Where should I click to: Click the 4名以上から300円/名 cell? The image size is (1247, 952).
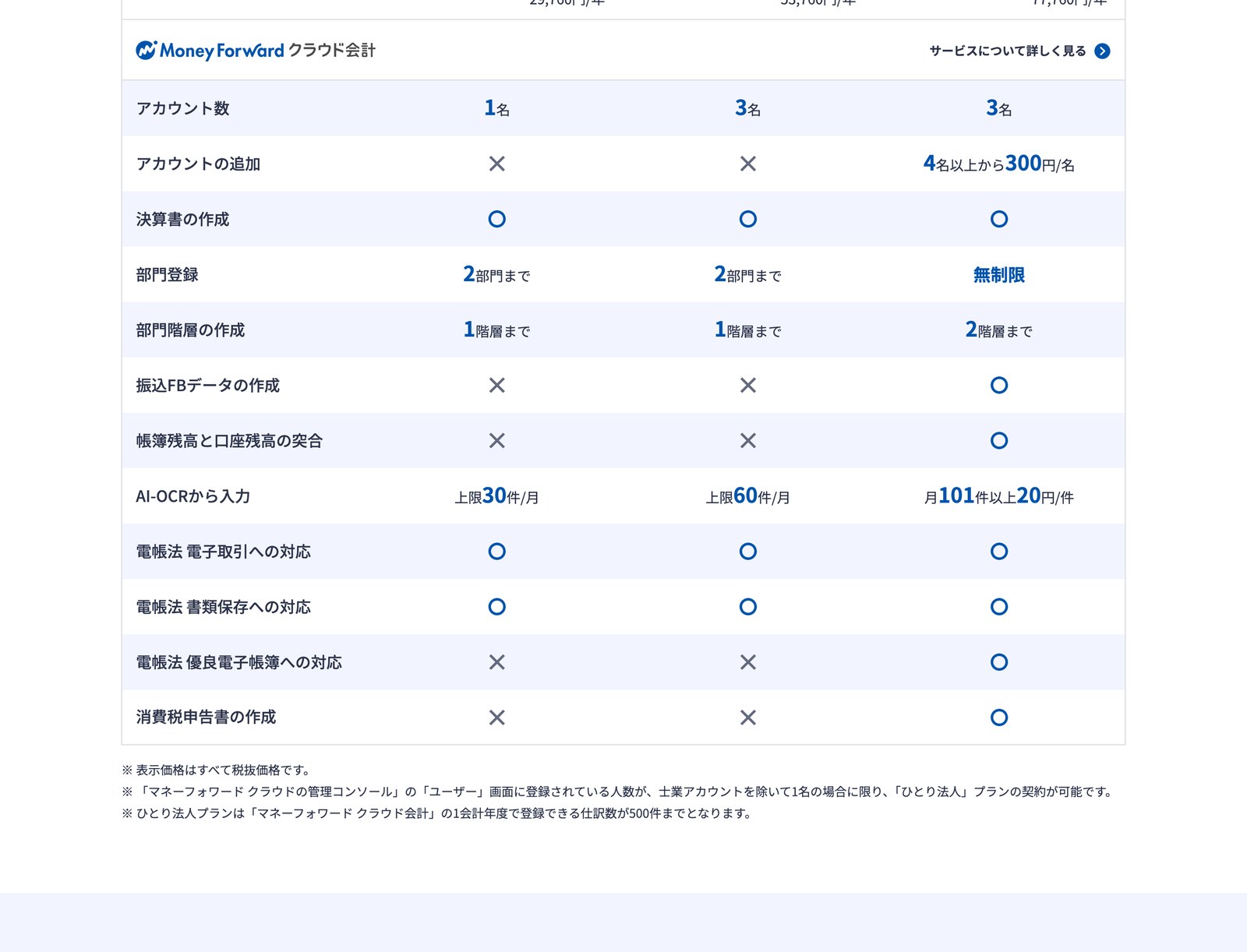[998, 164]
